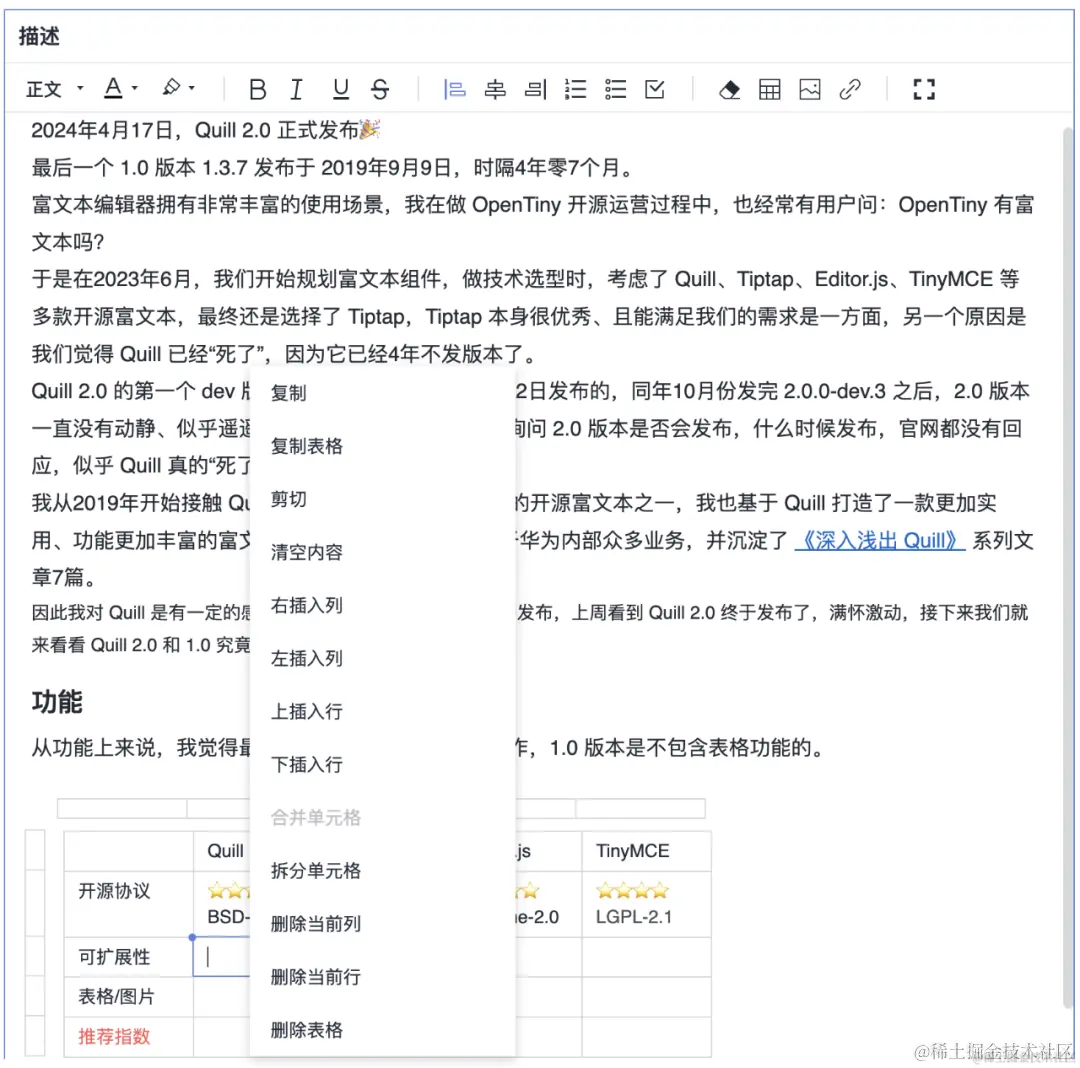Align text left

click(454, 90)
